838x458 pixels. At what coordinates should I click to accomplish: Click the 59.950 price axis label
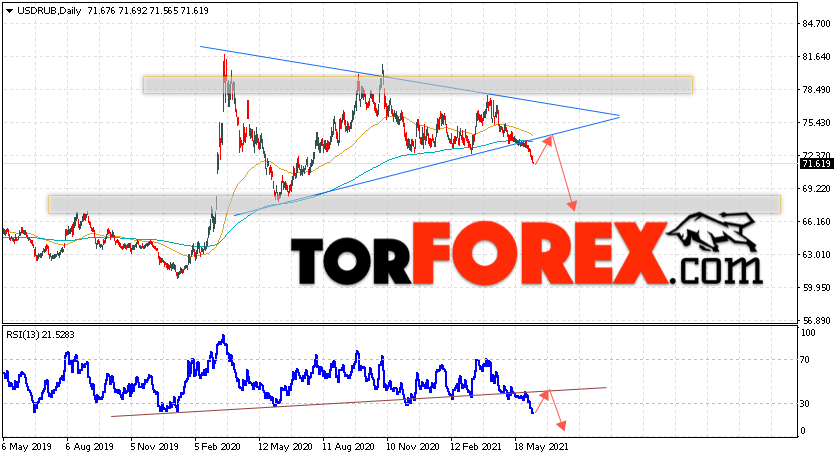[x=816, y=288]
